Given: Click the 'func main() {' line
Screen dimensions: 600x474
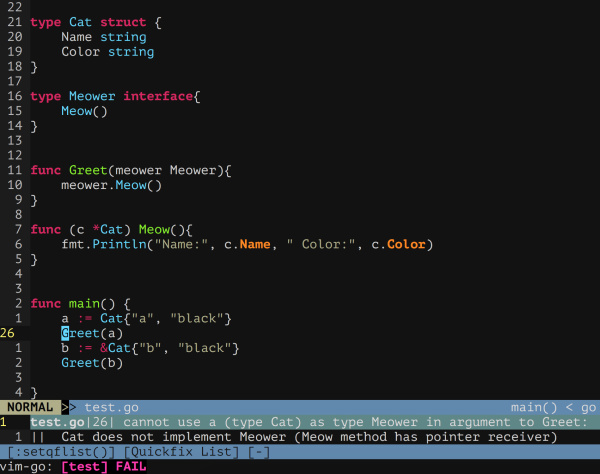Looking at the screenshot, I should pos(80,304).
